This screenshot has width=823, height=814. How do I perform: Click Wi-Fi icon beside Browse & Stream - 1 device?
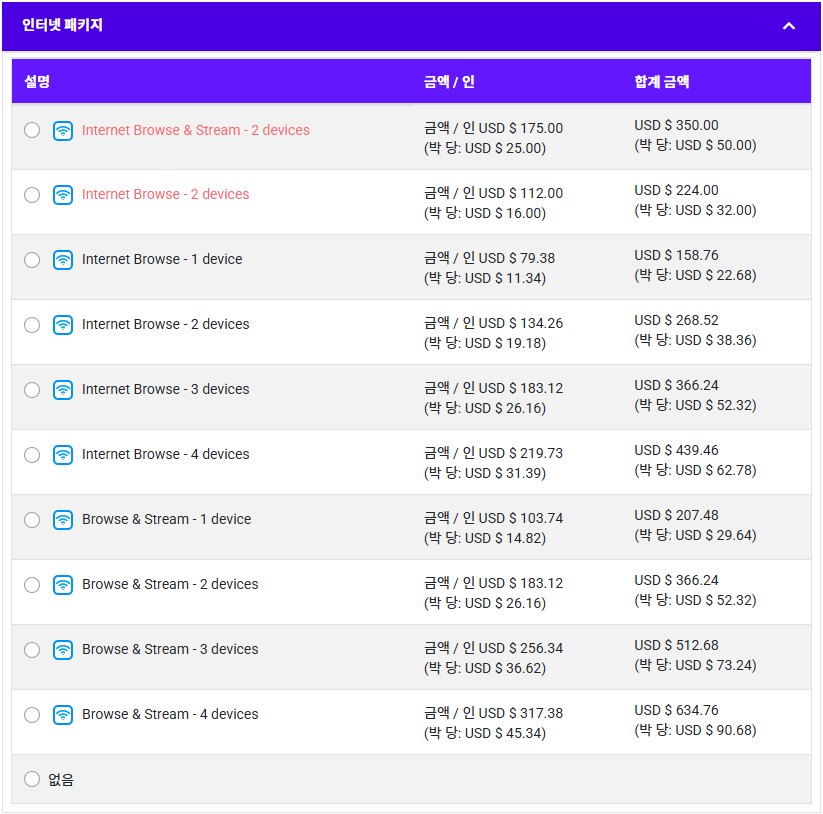click(63, 520)
